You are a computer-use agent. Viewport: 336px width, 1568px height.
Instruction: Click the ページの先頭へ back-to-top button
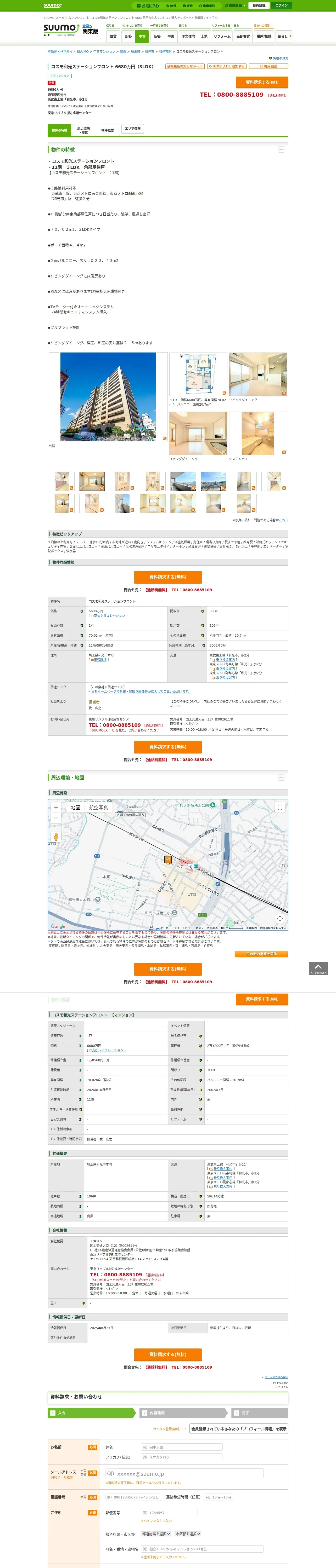tap(318, 969)
